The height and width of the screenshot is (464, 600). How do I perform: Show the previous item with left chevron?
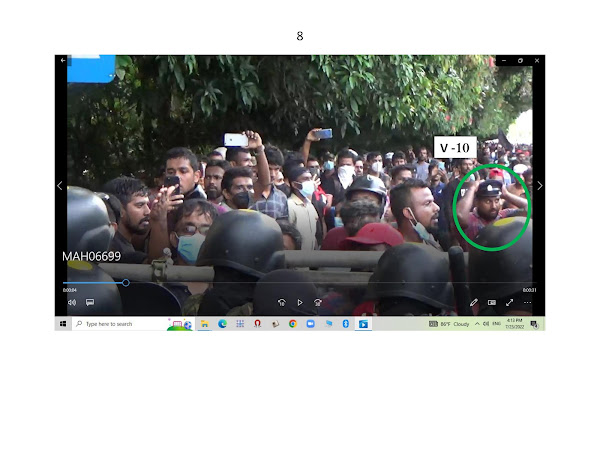60,186
